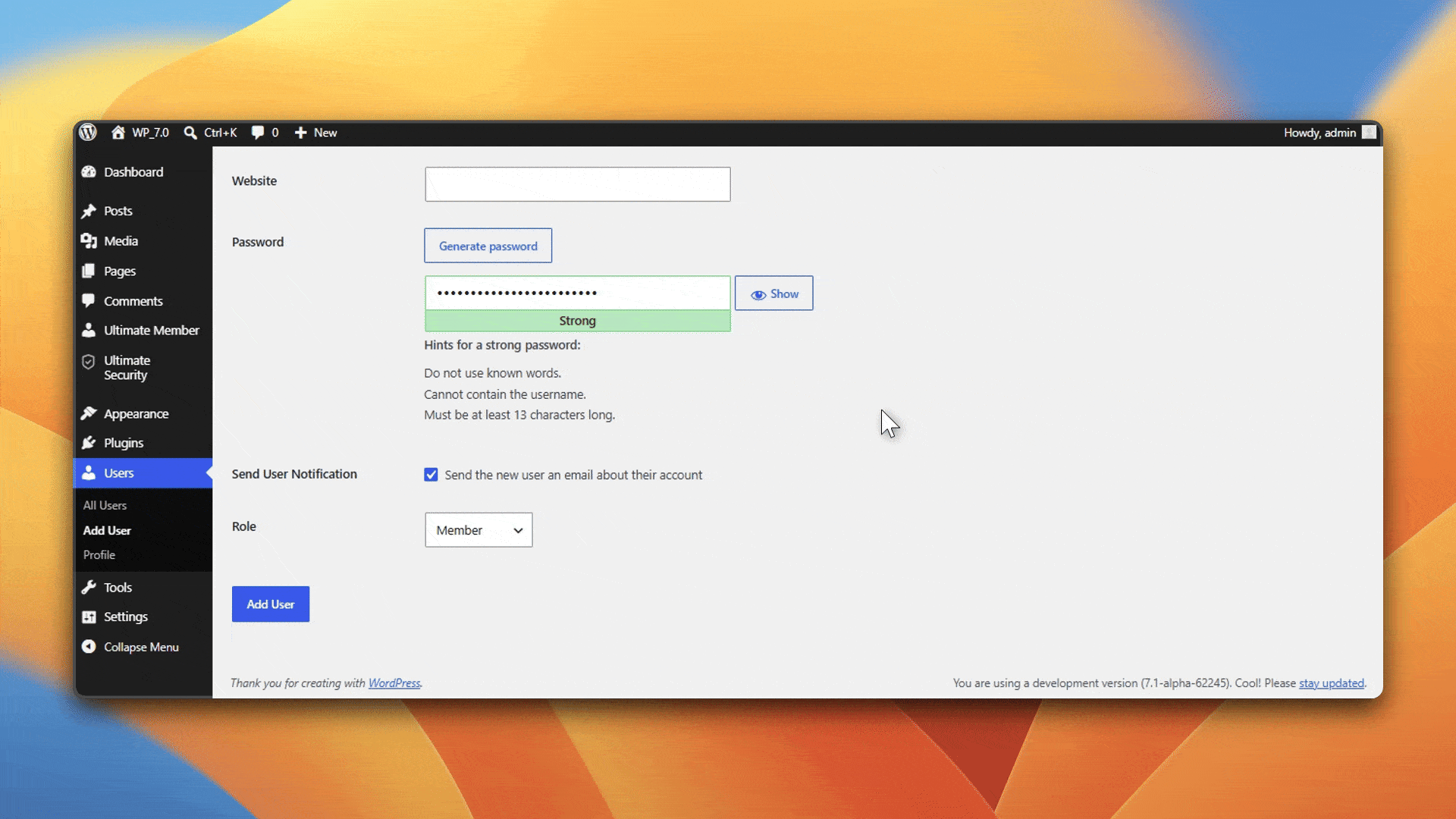Click the home icon for WP_7.0
1456x819 pixels.
pyautogui.click(x=118, y=132)
